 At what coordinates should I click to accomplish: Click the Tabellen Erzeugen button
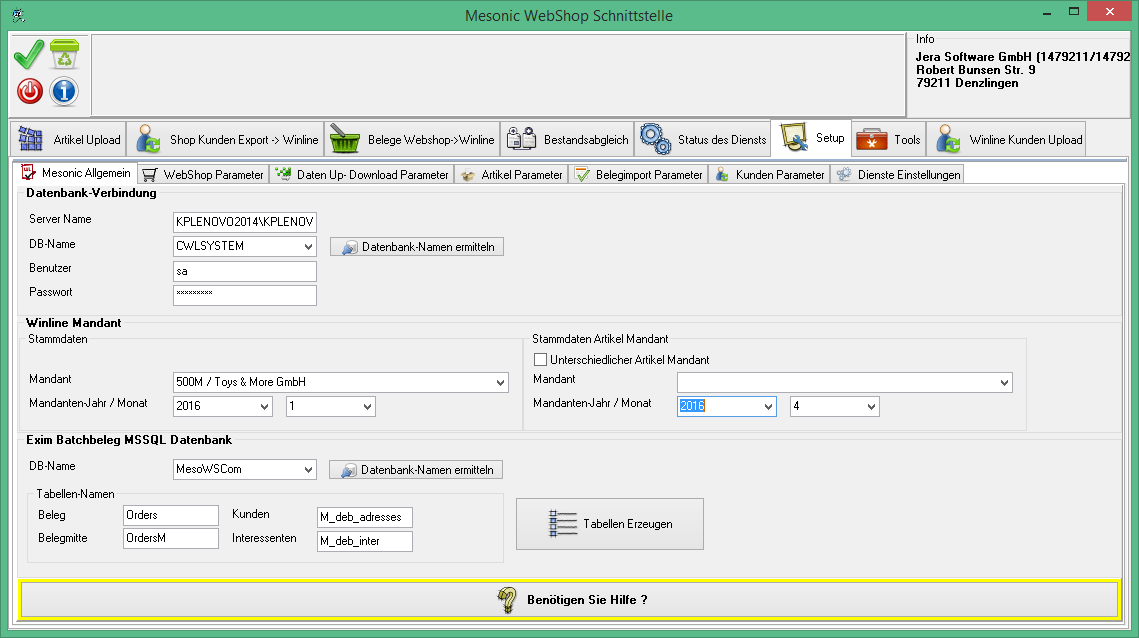[610, 524]
